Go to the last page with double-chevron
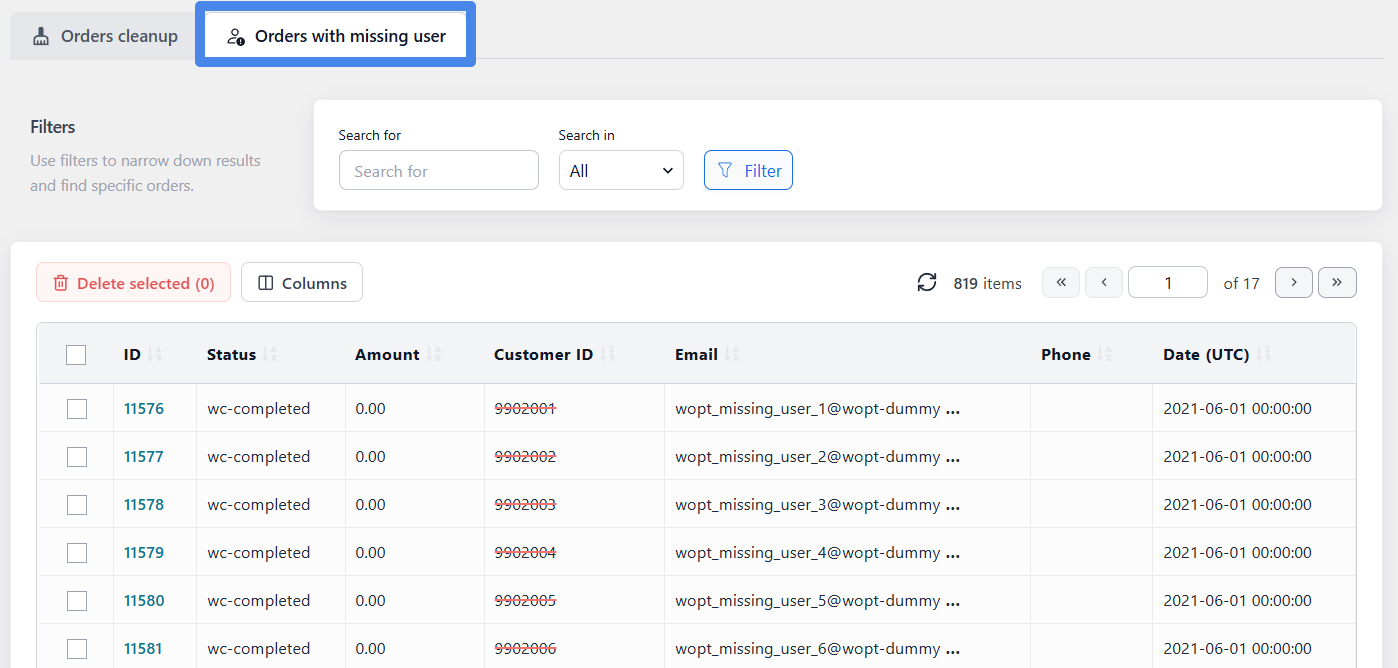This screenshot has height=668, width=1398. tap(1337, 283)
